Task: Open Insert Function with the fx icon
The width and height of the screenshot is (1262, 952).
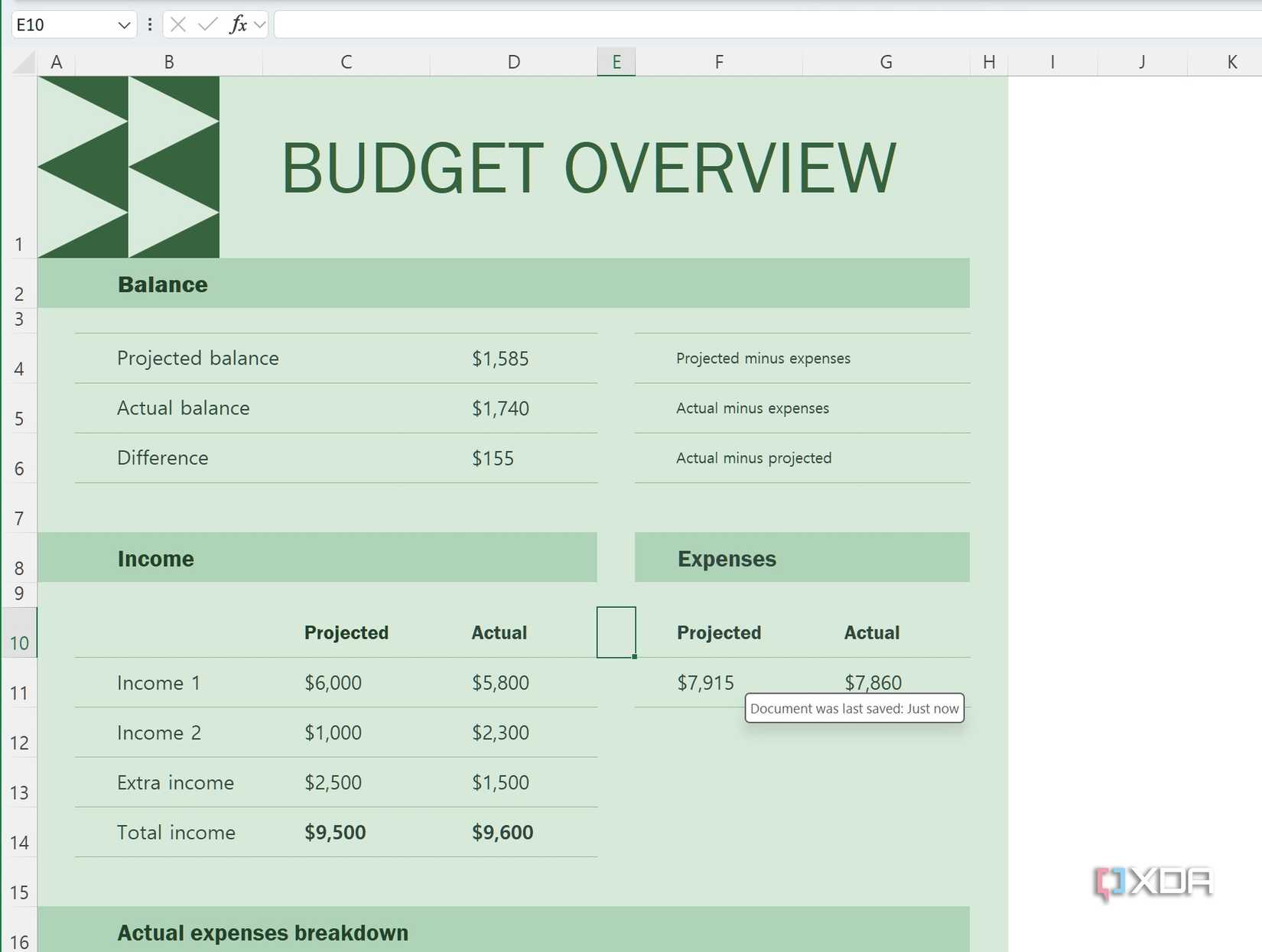Action: click(x=238, y=24)
